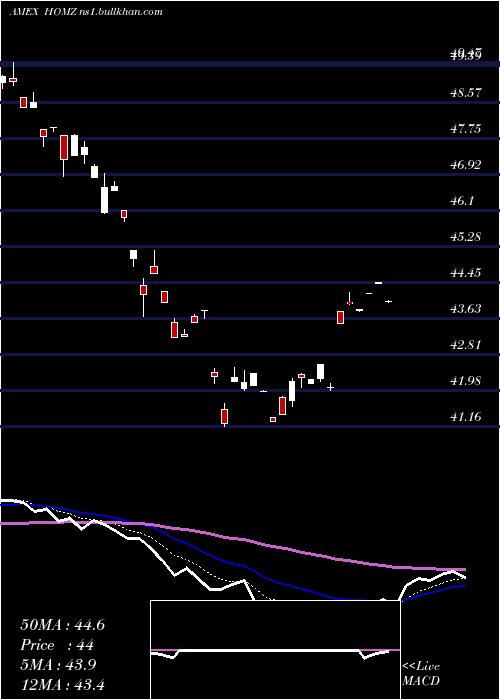Click the <<Live MACD label
500x700 pixels.
(x=421, y=674)
